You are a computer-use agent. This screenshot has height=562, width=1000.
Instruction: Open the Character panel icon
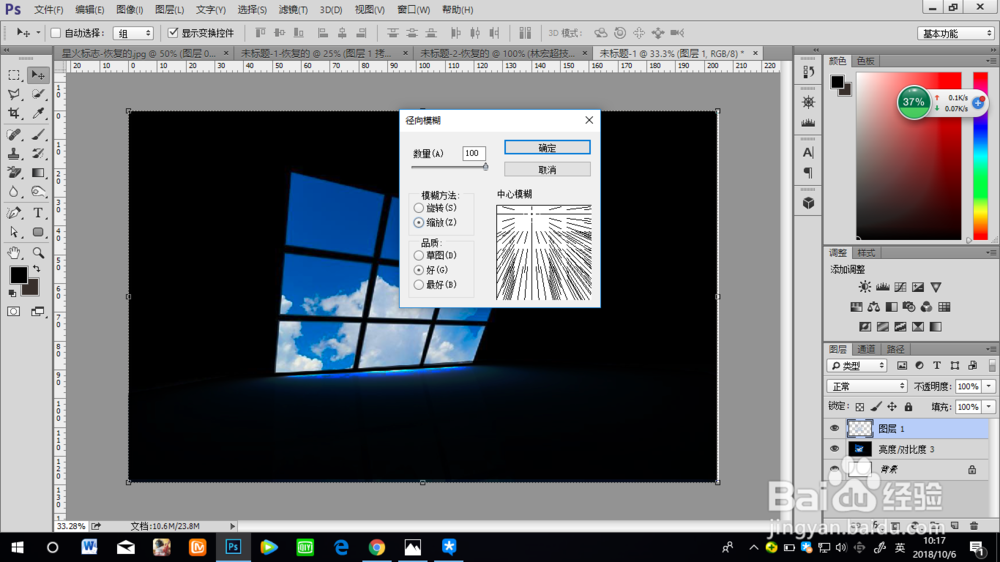808,152
